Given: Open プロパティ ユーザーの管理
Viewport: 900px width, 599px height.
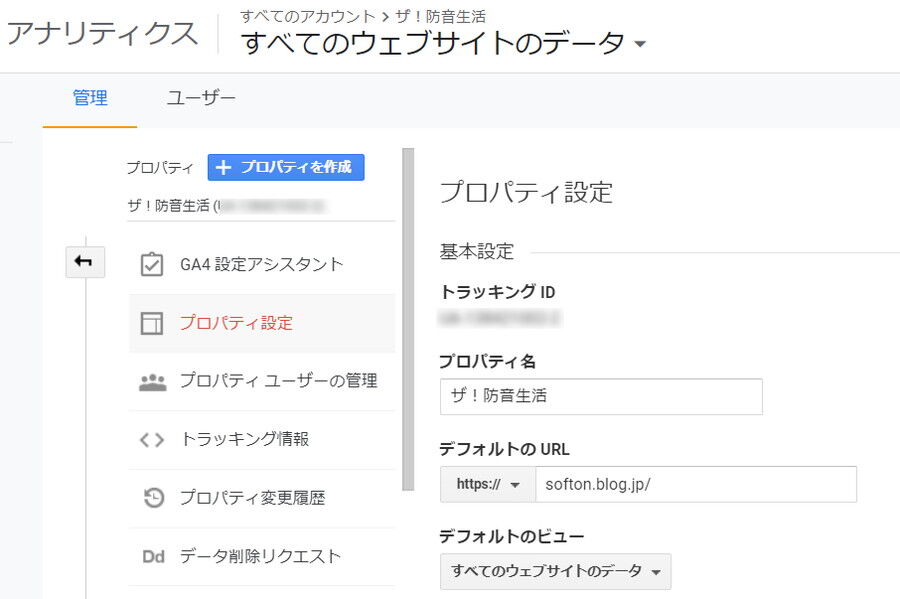Looking at the screenshot, I should pos(262,382).
